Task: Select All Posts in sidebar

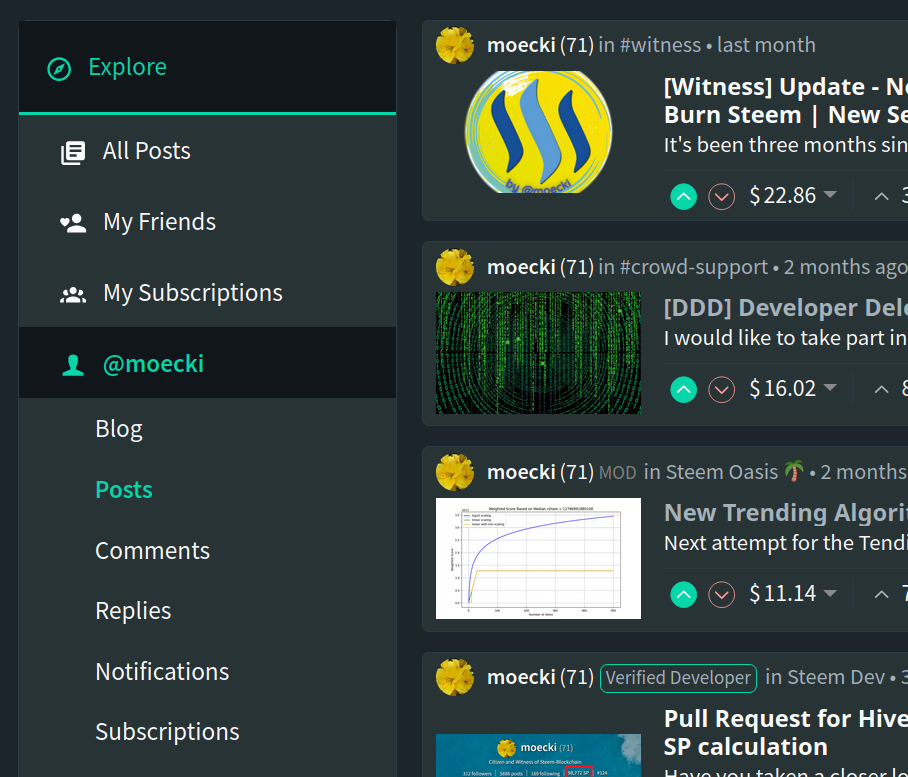Action: click(207, 151)
